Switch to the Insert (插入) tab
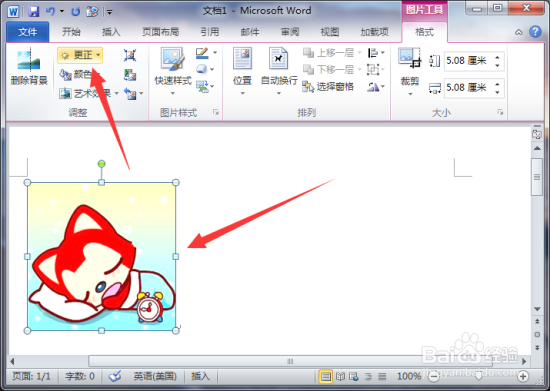 click(x=111, y=32)
